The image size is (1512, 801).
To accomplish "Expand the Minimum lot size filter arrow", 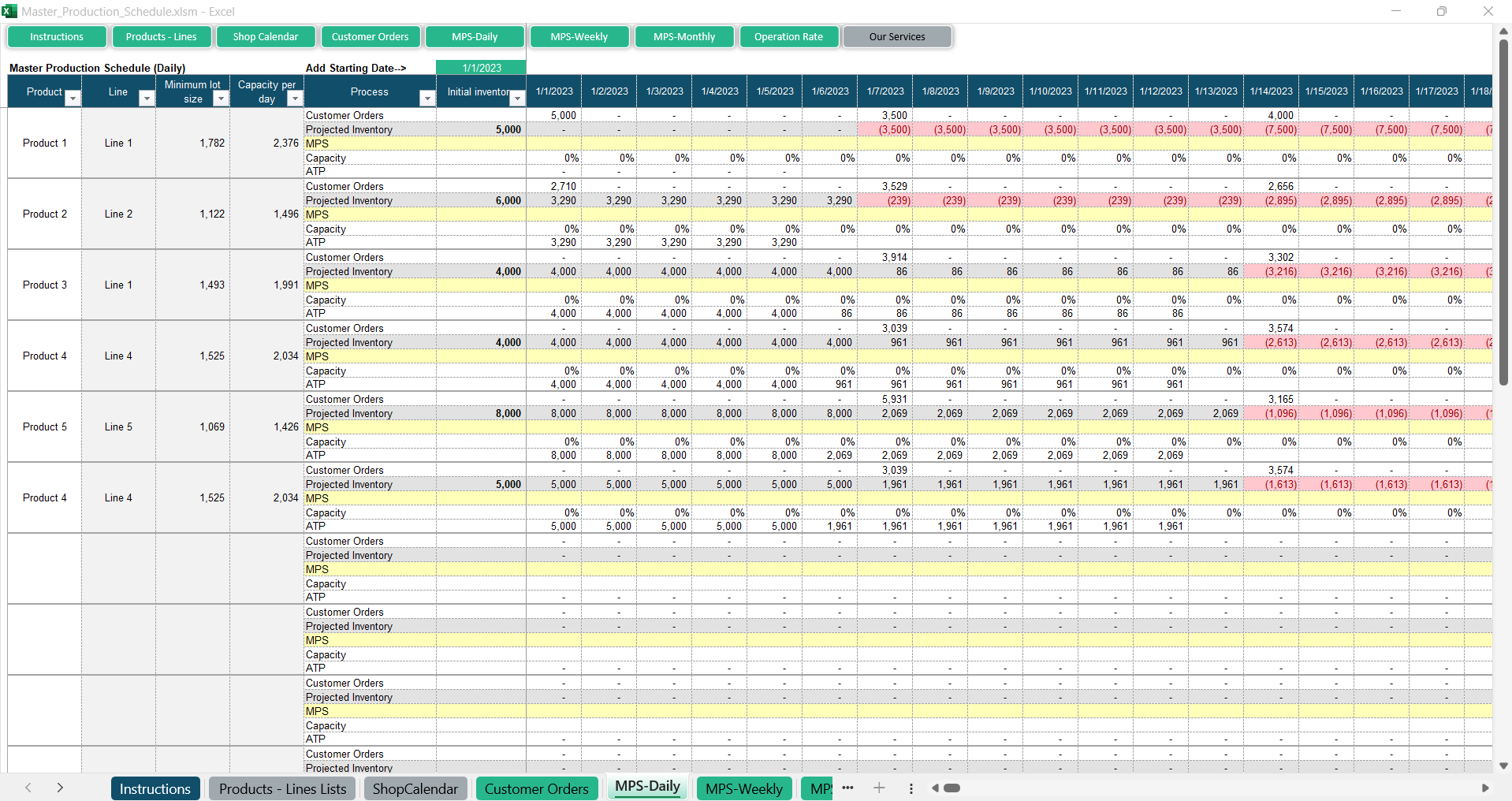I will tap(221, 99).
